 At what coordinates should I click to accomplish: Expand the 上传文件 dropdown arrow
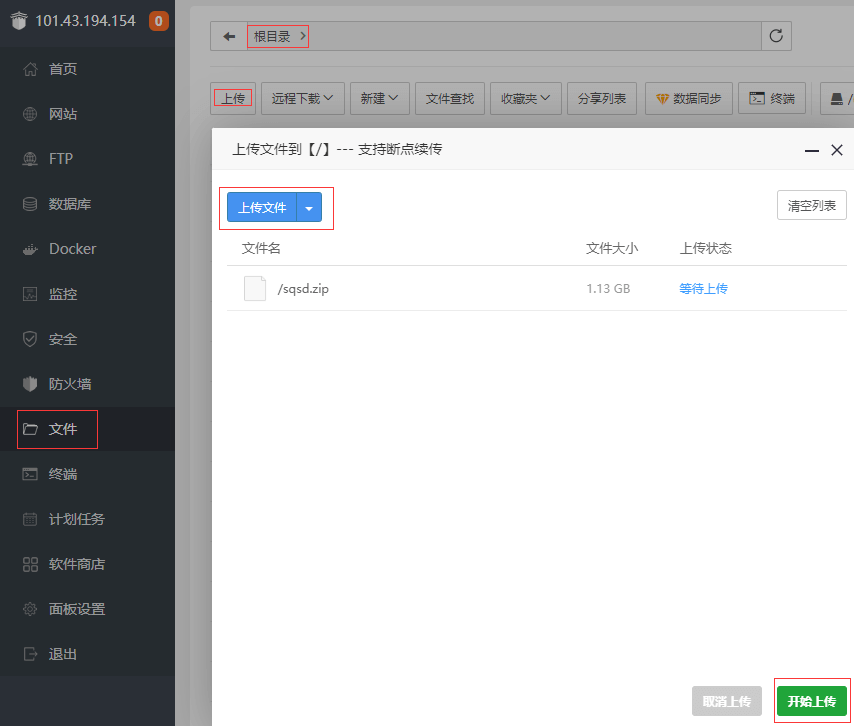[309, 208]
